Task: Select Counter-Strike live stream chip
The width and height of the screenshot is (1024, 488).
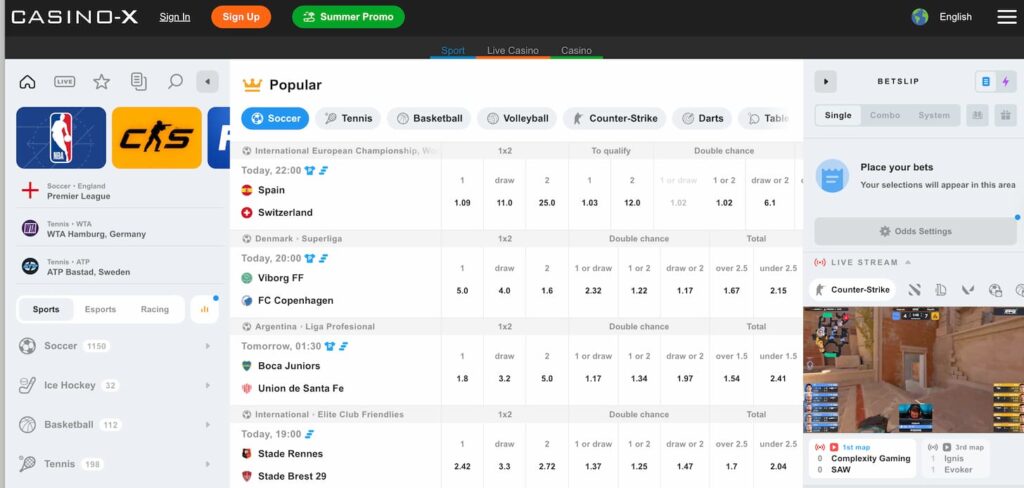Action: pyautogui.click(x=852, y=290)
